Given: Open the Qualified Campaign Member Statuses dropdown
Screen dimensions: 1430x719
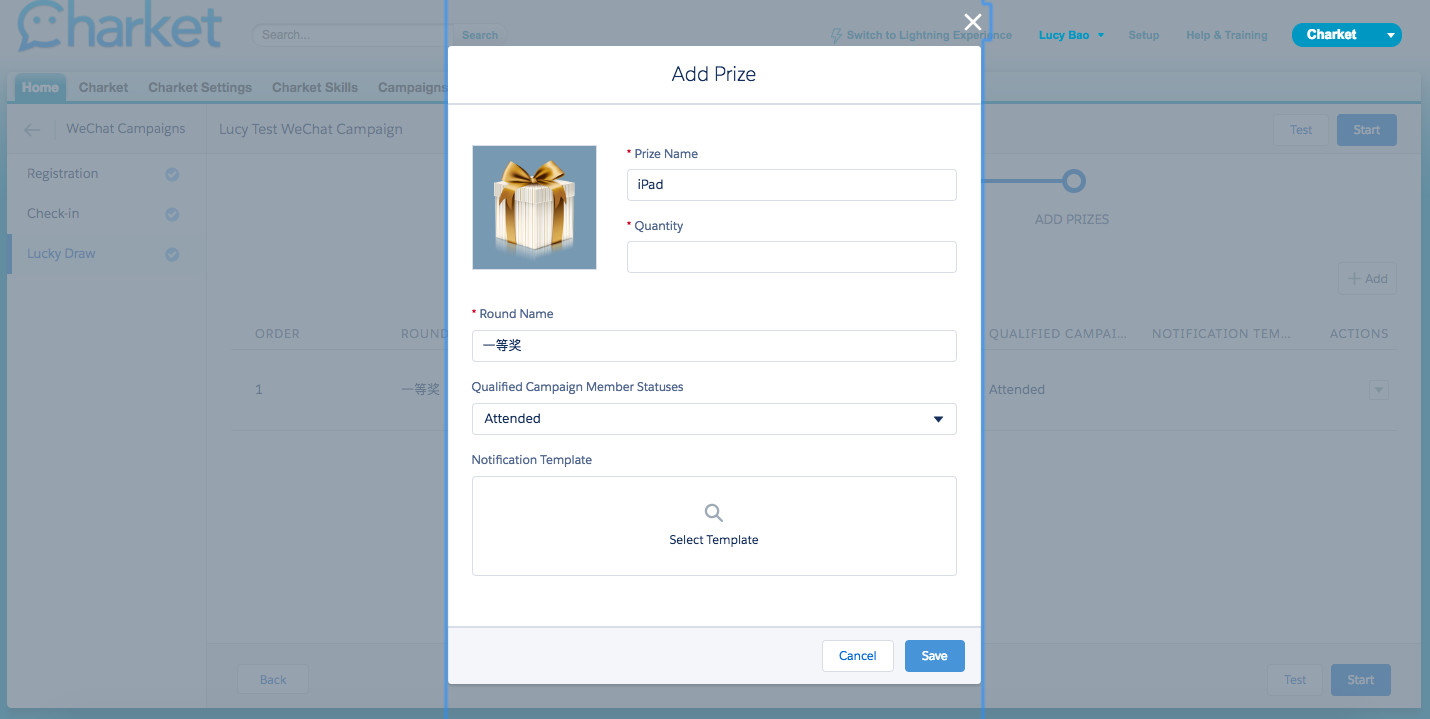Looking at the screenshot, I should pyautogui.click(x=713, y=419).
